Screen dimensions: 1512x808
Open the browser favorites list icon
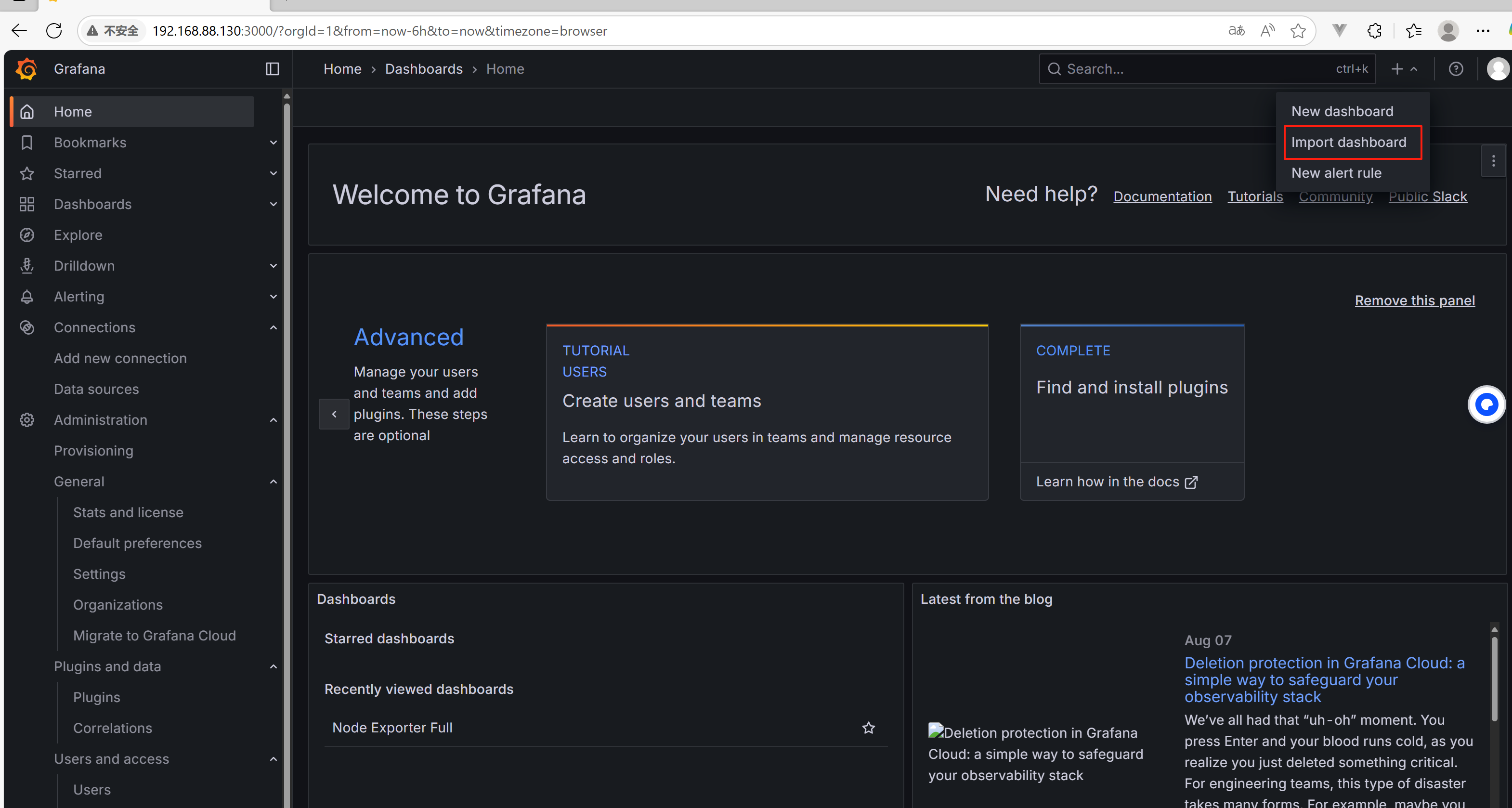[1413, 30]
